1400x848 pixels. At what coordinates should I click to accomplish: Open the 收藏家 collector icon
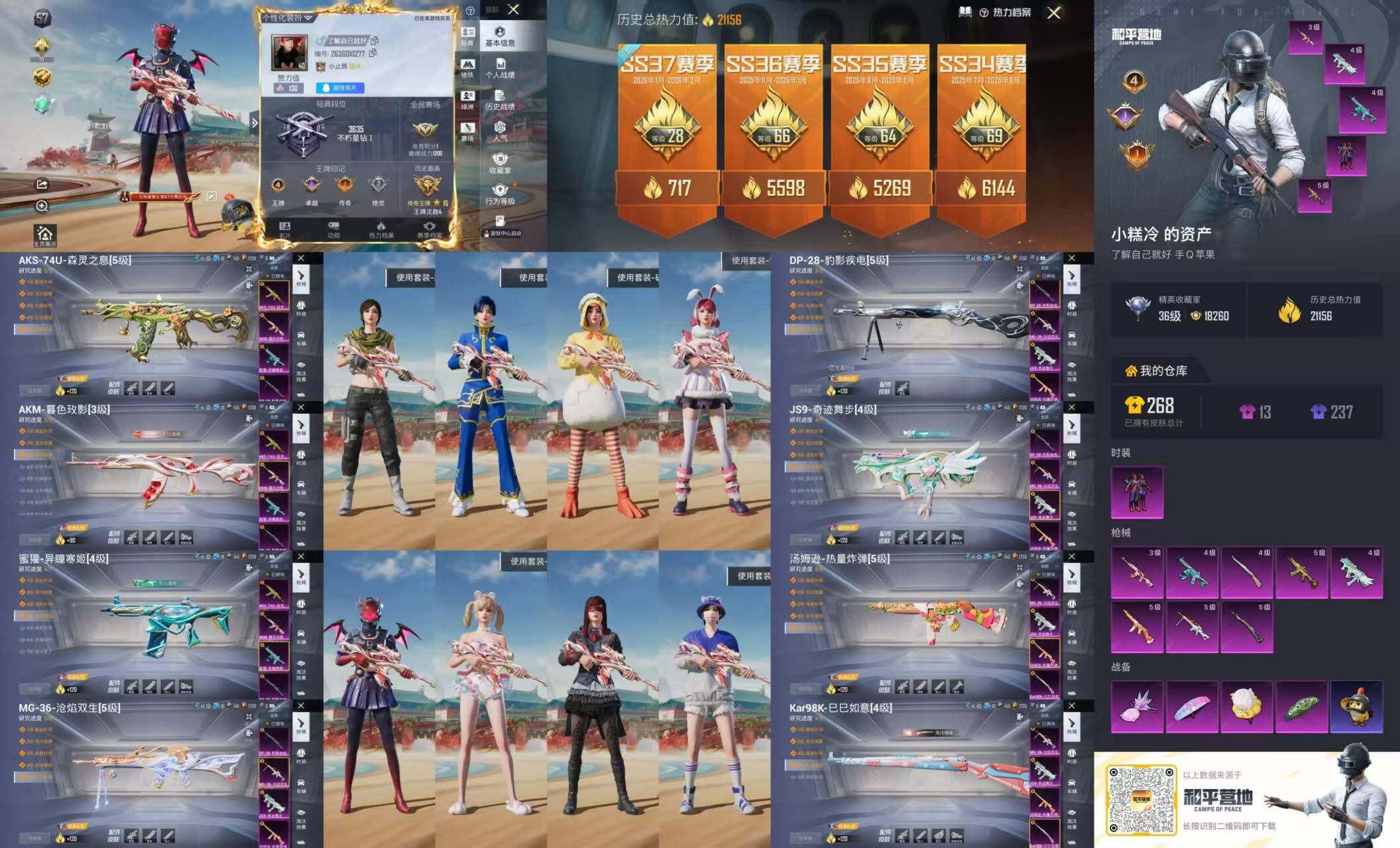coord(500,163)
